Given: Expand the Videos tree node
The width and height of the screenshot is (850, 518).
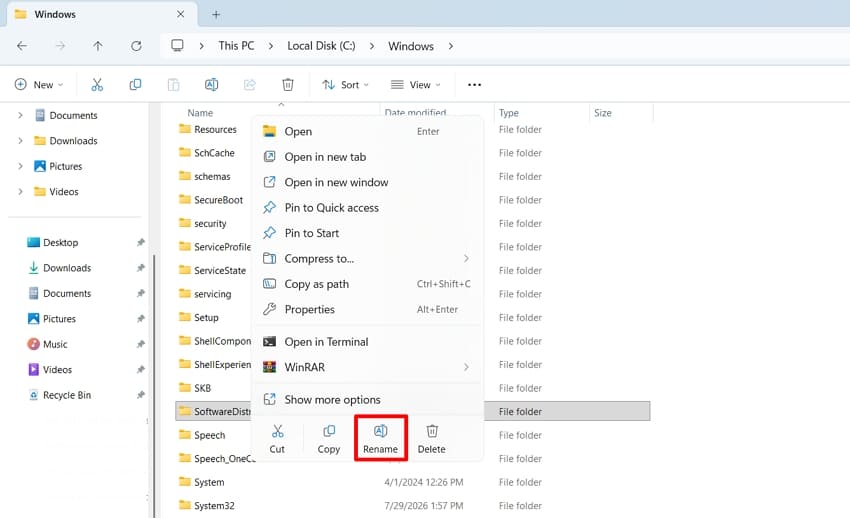Looking at the screenshot, I should coord(20,191).
